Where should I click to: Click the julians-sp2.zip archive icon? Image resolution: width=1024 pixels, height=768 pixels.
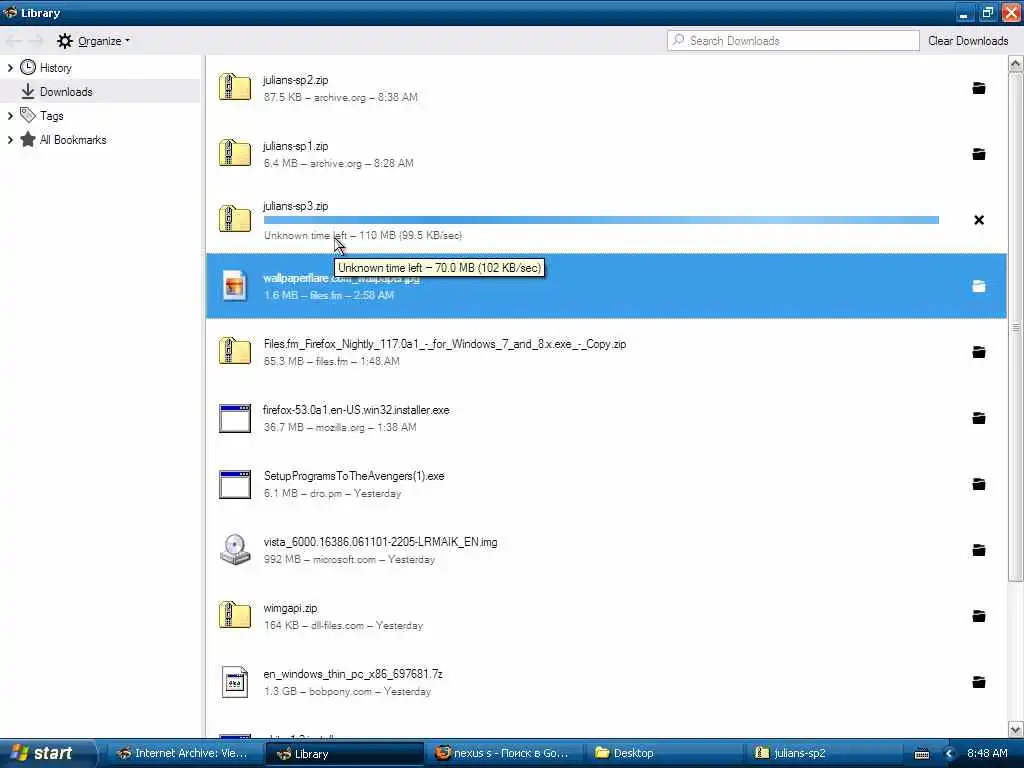pos(234,88)
